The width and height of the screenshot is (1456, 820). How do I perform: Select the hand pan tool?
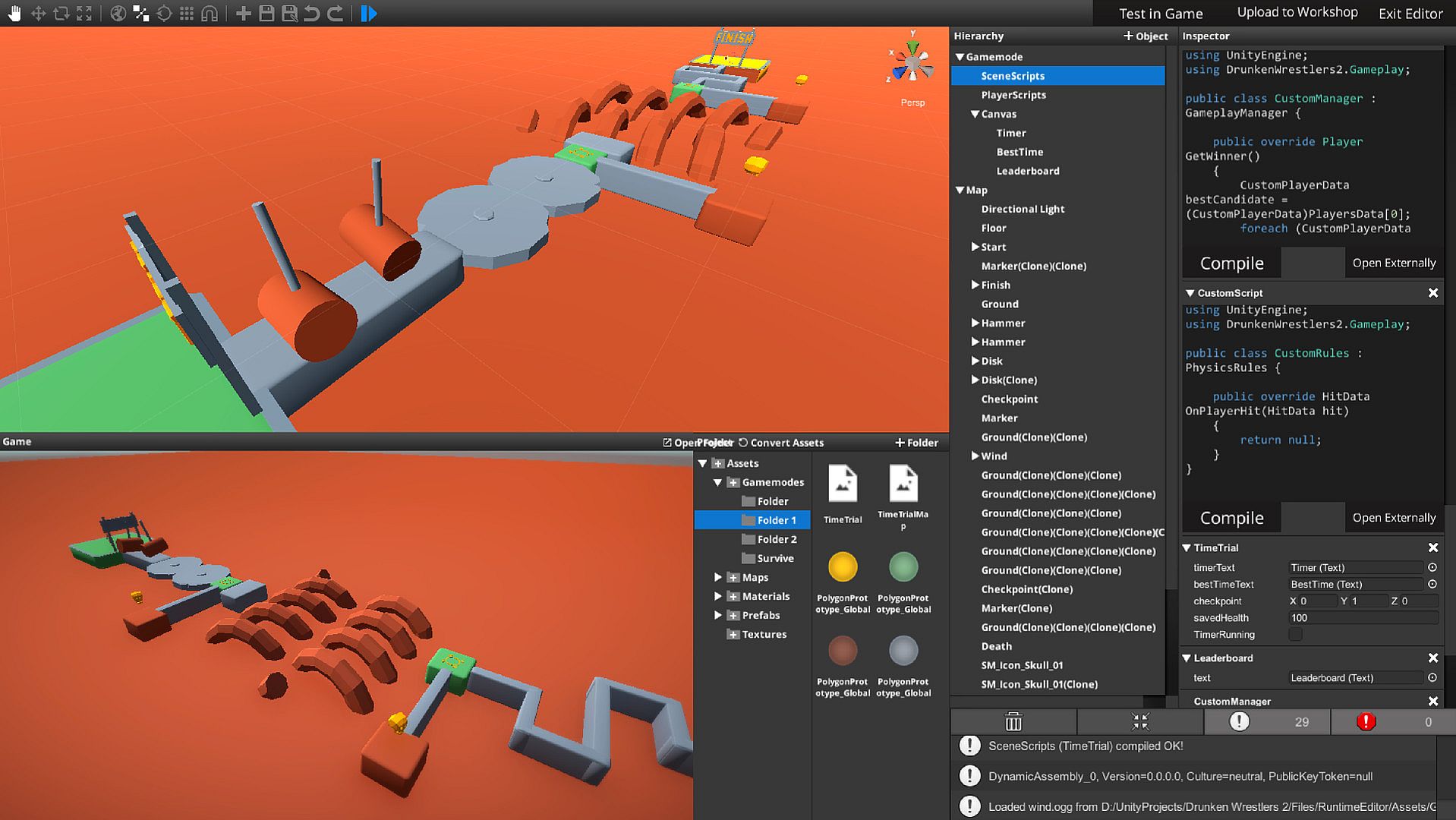pyautogui.click(x=14, y=14)
